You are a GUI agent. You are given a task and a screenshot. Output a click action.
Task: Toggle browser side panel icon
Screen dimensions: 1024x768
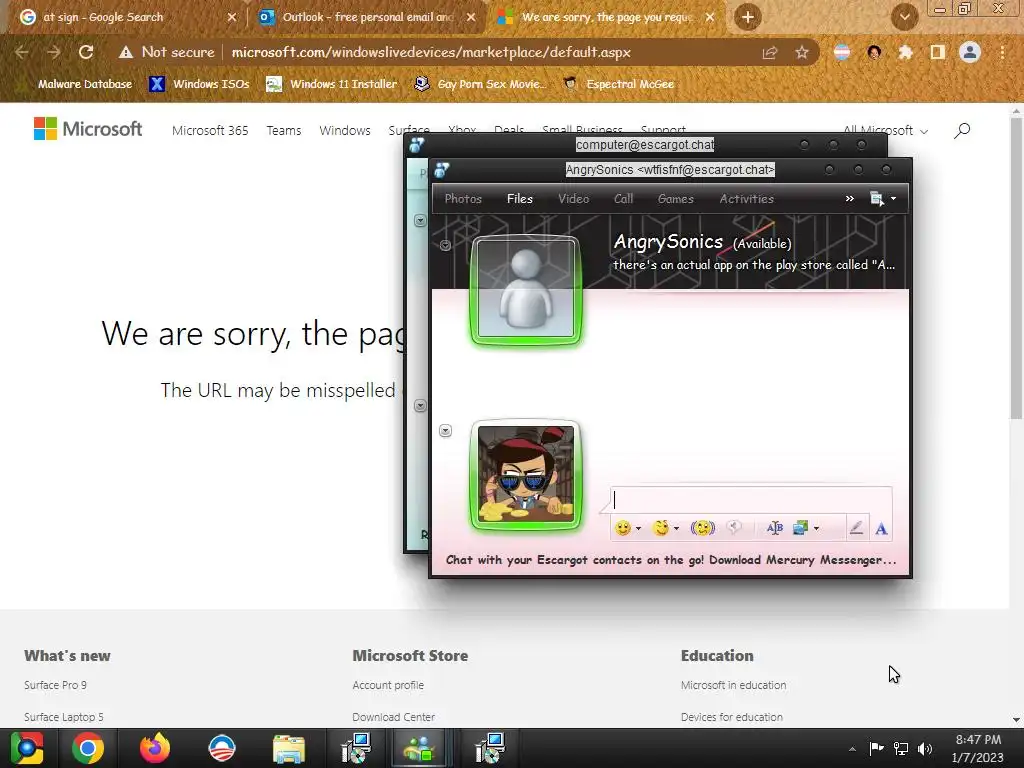click(x=938, y=52)
